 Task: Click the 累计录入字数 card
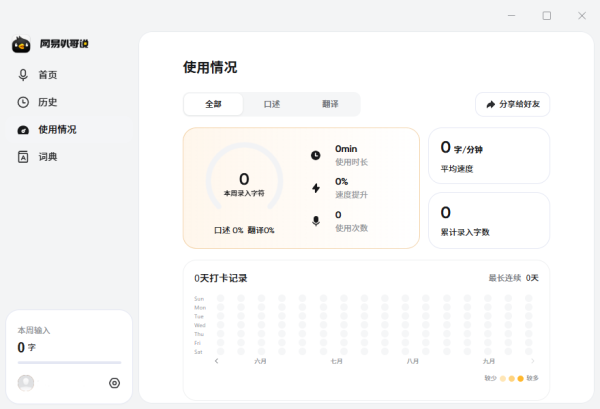pyautogui.click(x=489, y=220)
